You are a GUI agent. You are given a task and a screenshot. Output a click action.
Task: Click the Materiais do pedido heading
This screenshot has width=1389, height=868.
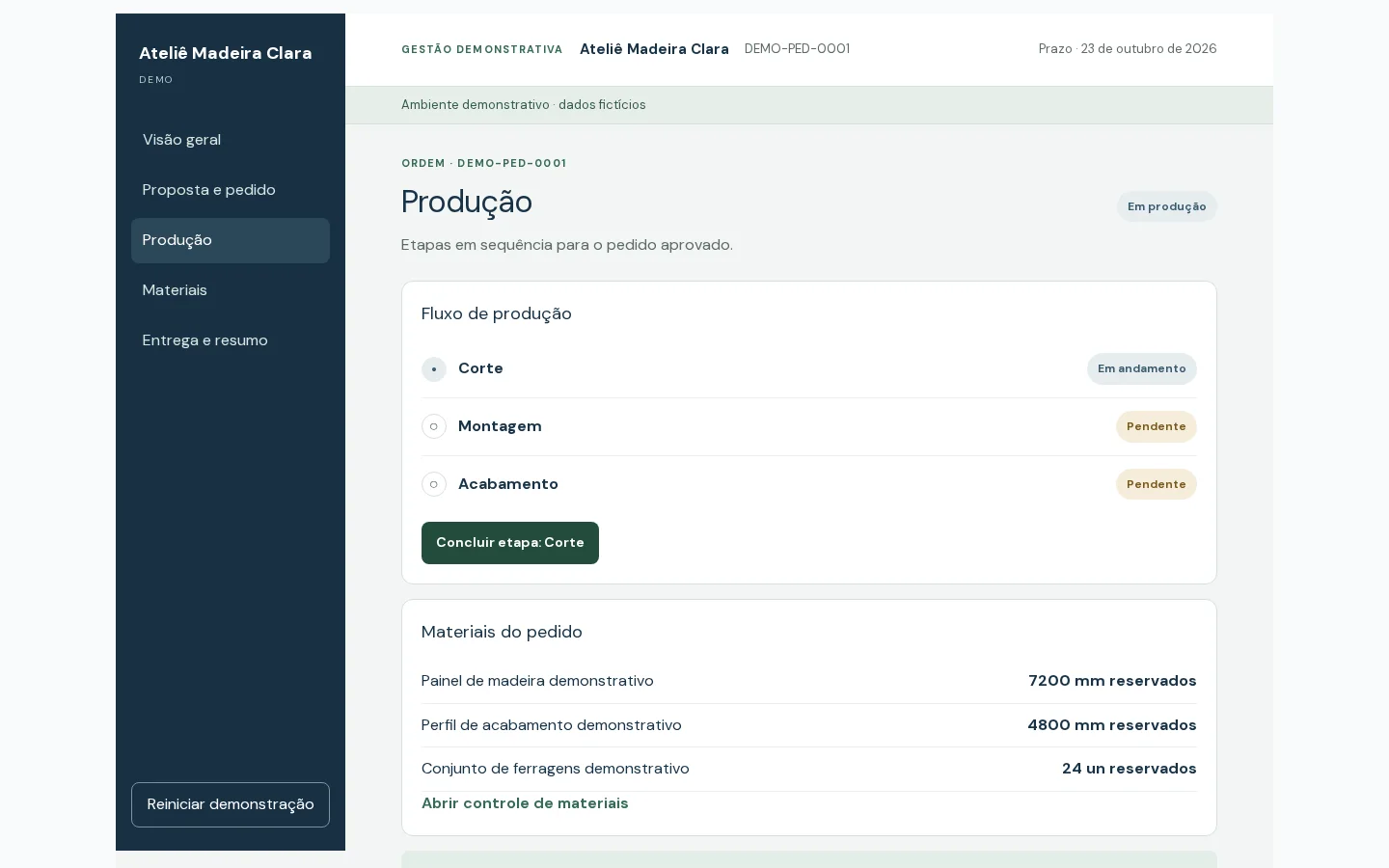click(502, 632)
